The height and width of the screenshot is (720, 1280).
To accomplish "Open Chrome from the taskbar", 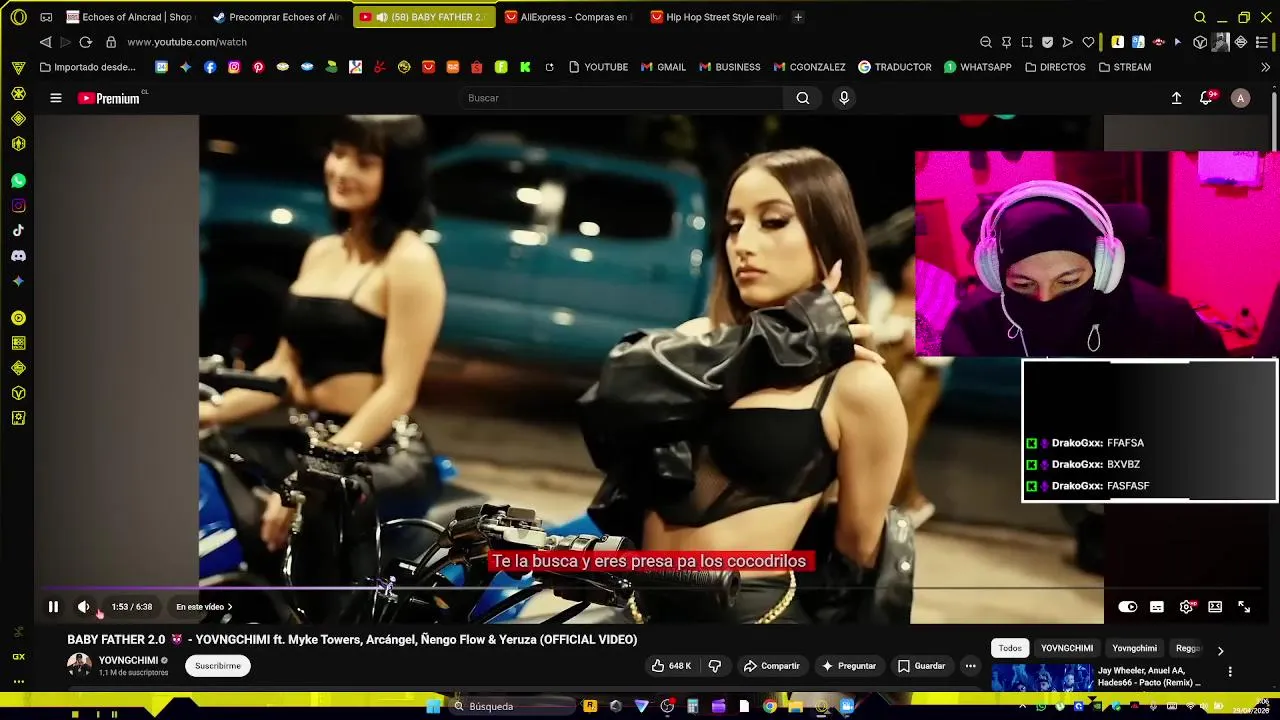I will (x=769, y=706).
